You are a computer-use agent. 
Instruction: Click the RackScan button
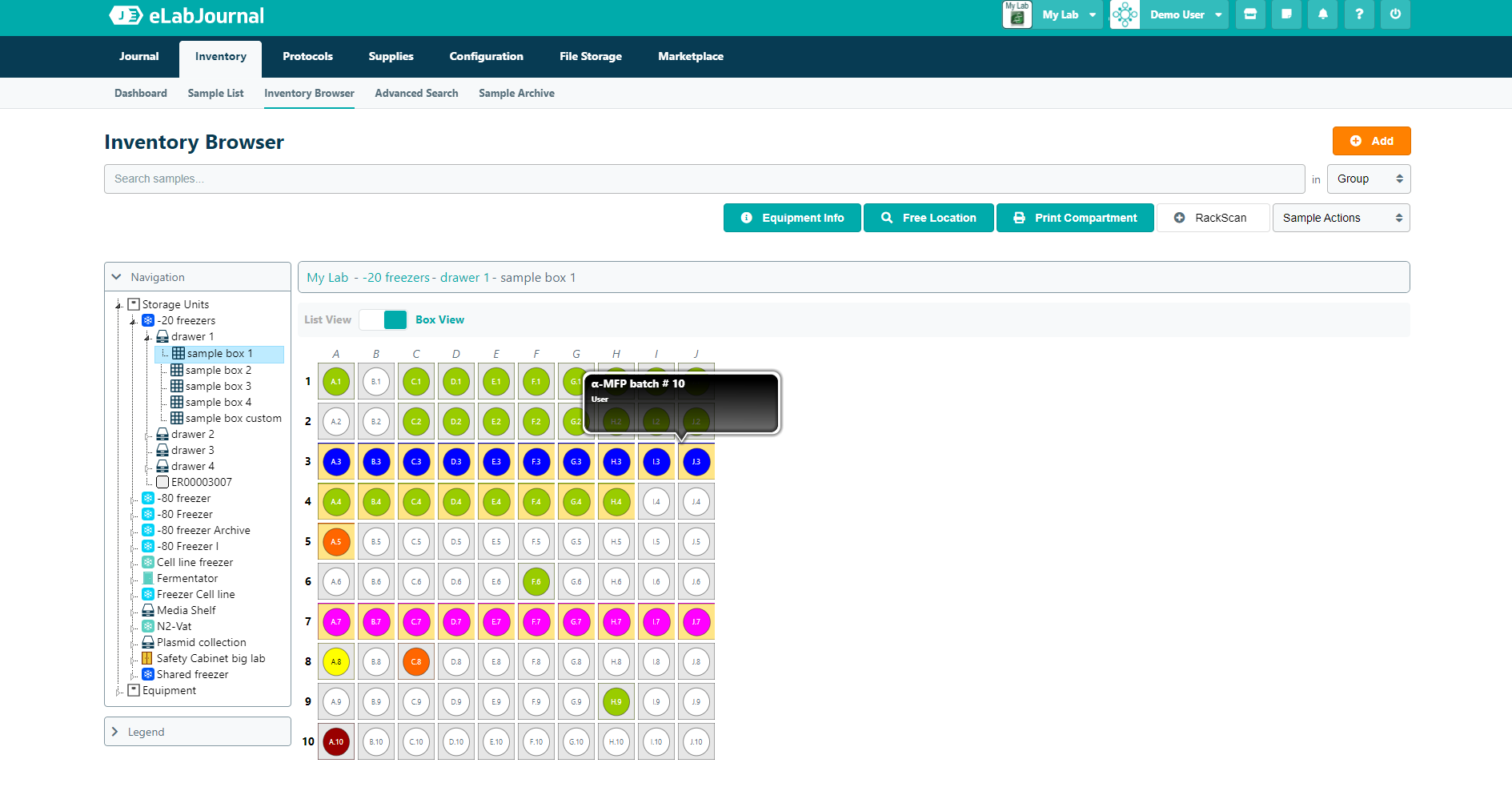(x=1213, y=218)
